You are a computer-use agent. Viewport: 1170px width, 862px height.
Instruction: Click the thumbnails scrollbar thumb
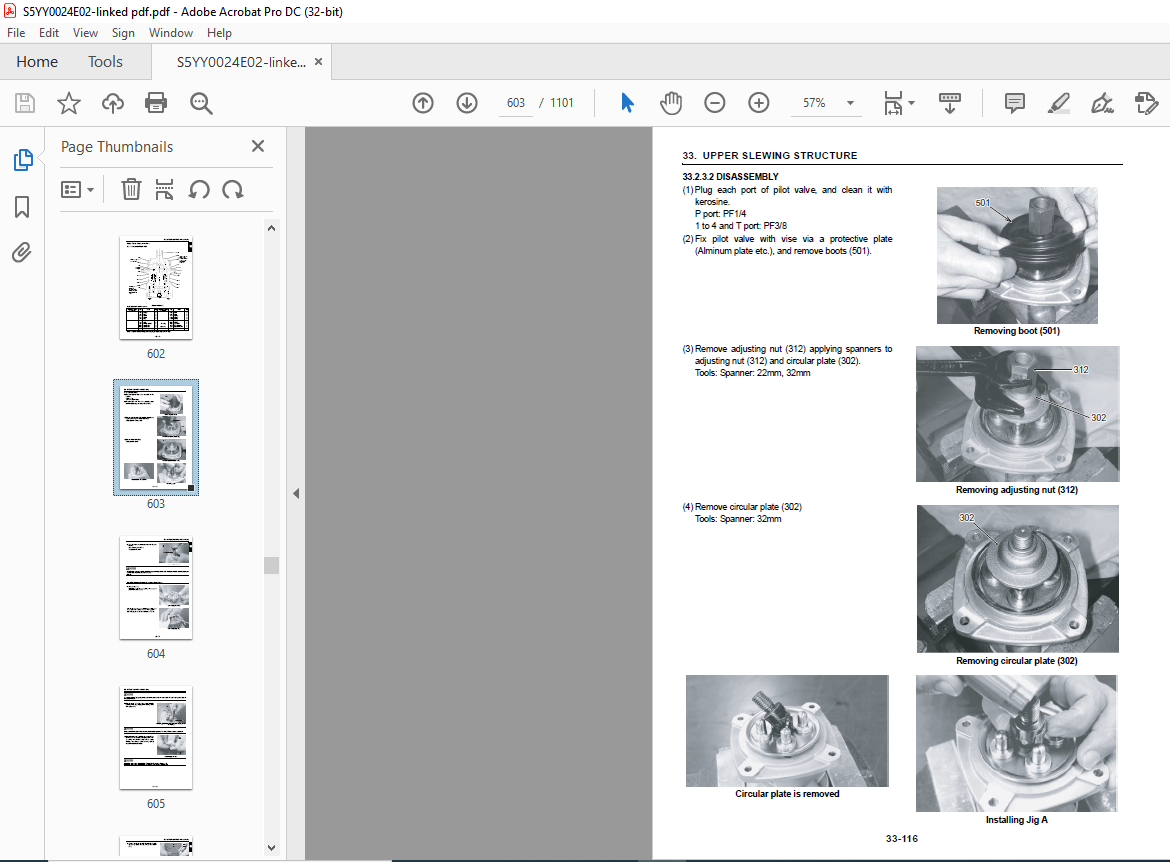pyautogui.click(x=272, y=565)
